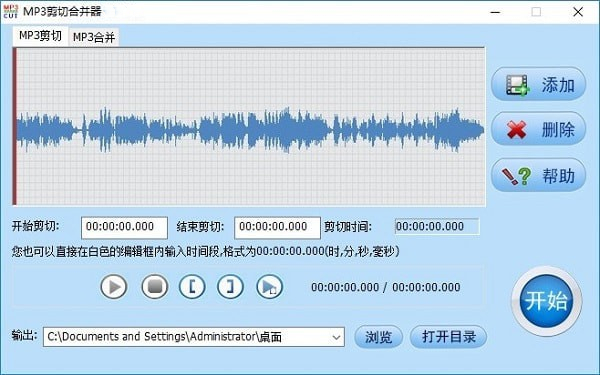
Task: Expand the output path dropdown arrow
Action: pyautogui.click(x=336, y=337)
